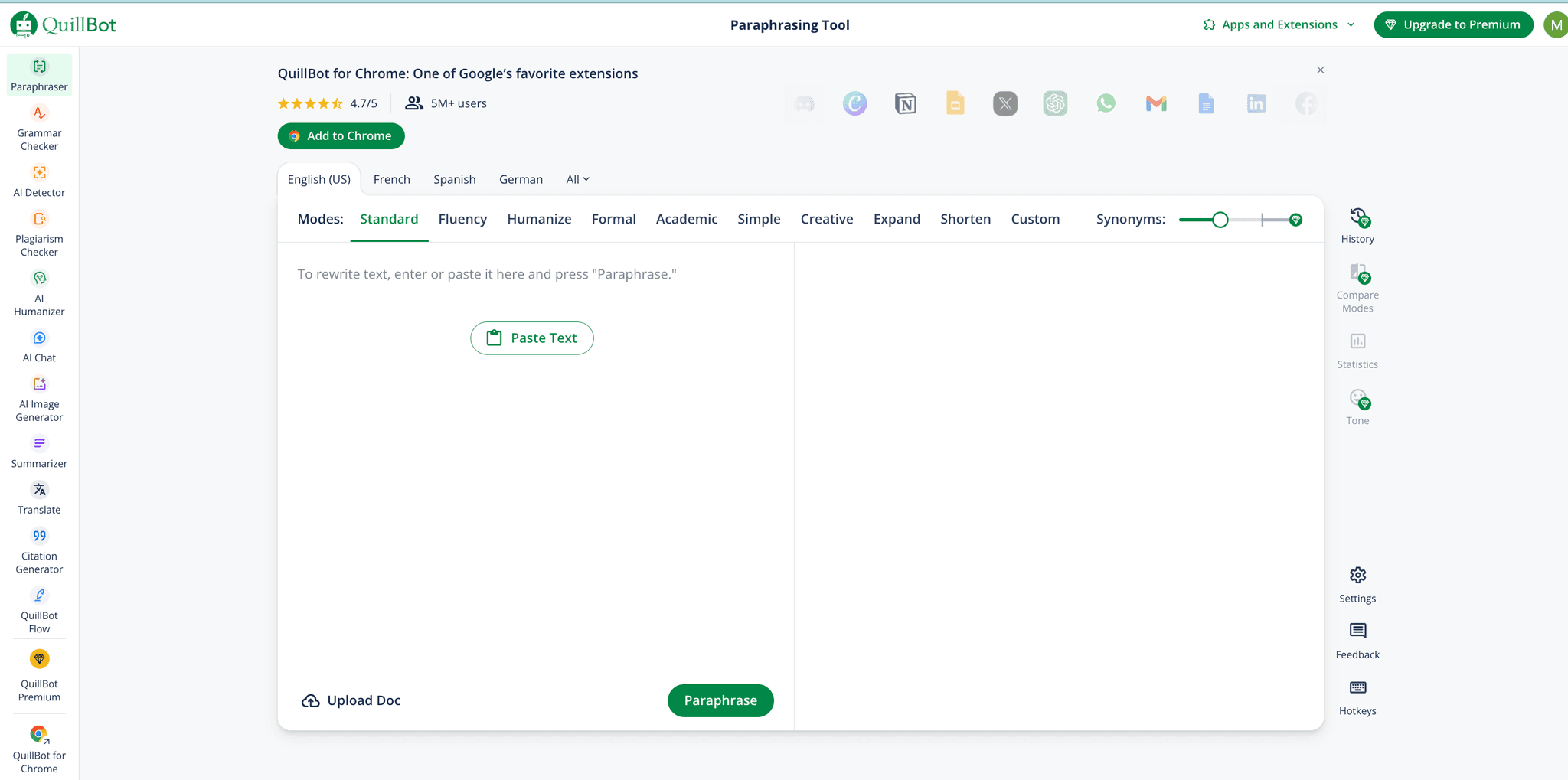The height and width of the screenshot is (780, 1568).
Task: Open the user profile avatar menu
Action: pyautogui.click(x=1555, y=24)
